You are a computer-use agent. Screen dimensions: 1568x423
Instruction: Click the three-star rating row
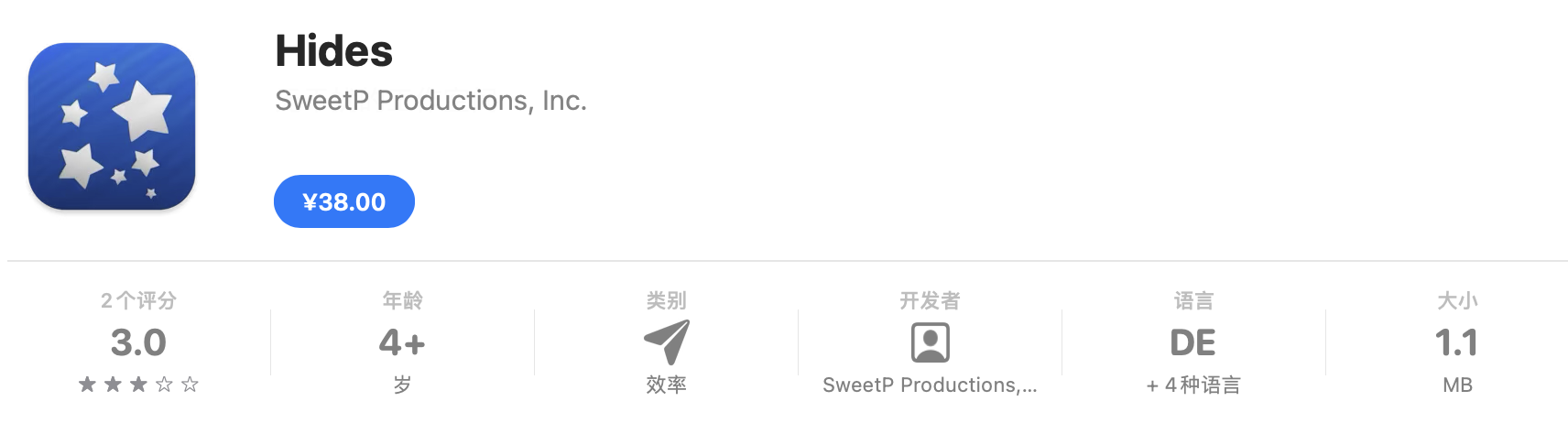point(138,385)
